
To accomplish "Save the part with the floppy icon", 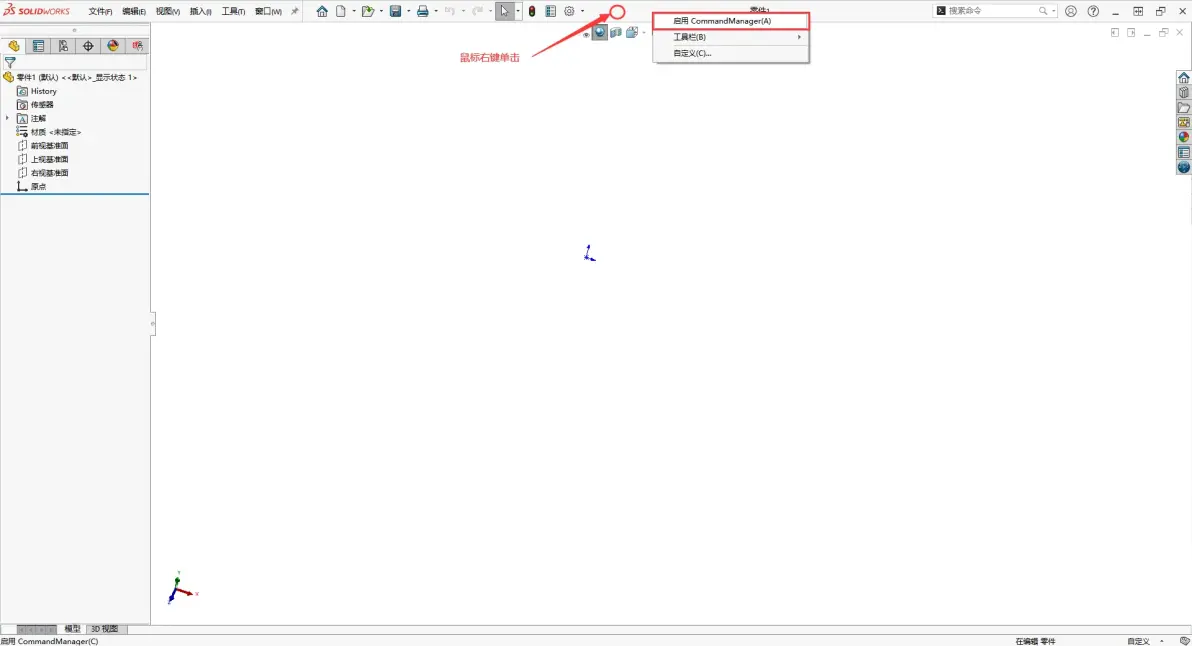I will pyautogui.click(x=395, y=11).
